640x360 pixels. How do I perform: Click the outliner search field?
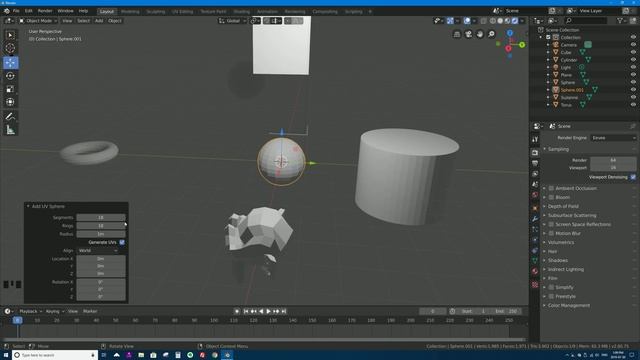tap(586, 20)
